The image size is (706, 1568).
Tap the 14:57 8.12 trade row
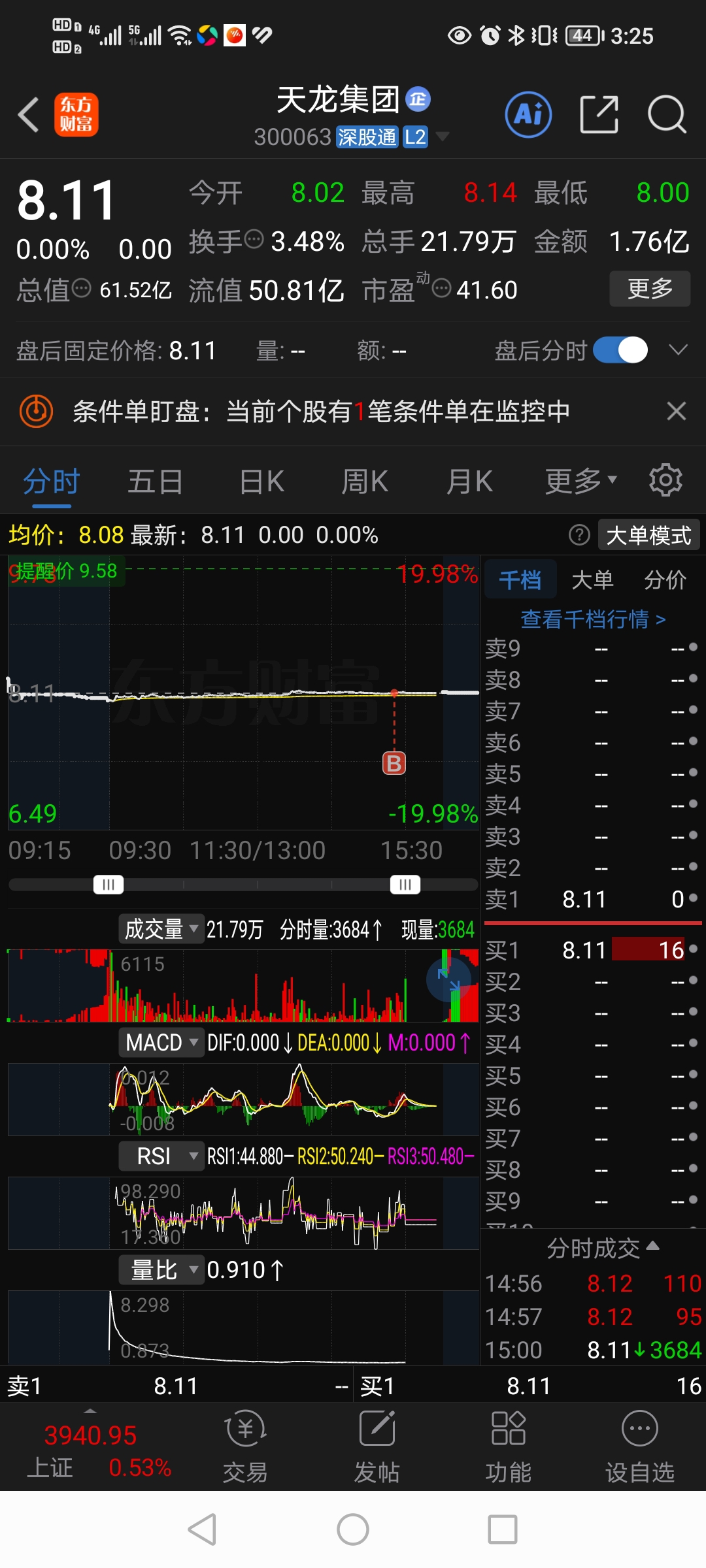pyautogui.click(x=592, y=1316)
